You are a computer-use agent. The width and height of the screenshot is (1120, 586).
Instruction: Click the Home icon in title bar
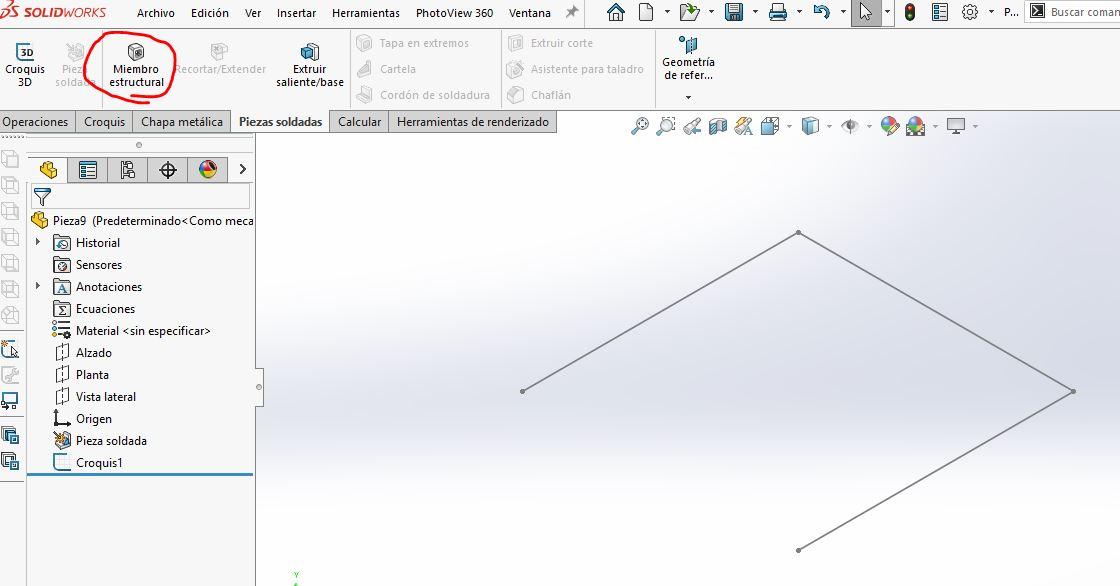[616, 13]
